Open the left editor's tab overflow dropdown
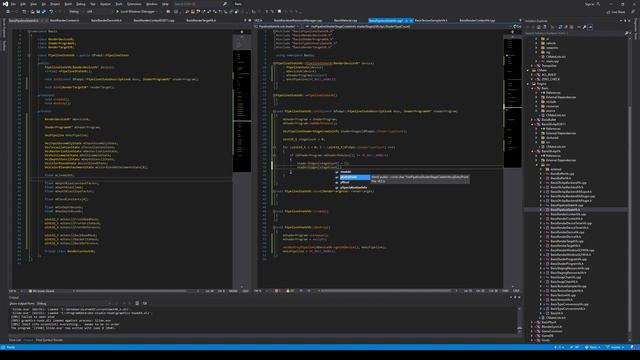This screenshot has height=360, width=640. click(245, 20)
